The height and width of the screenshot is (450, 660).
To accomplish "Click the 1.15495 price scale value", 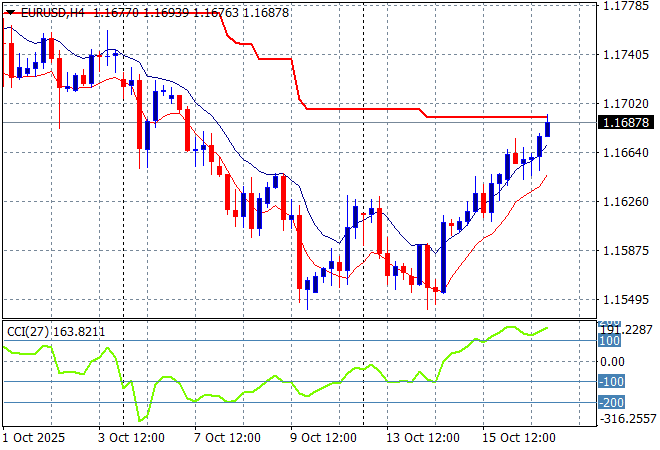I will 626,300.
